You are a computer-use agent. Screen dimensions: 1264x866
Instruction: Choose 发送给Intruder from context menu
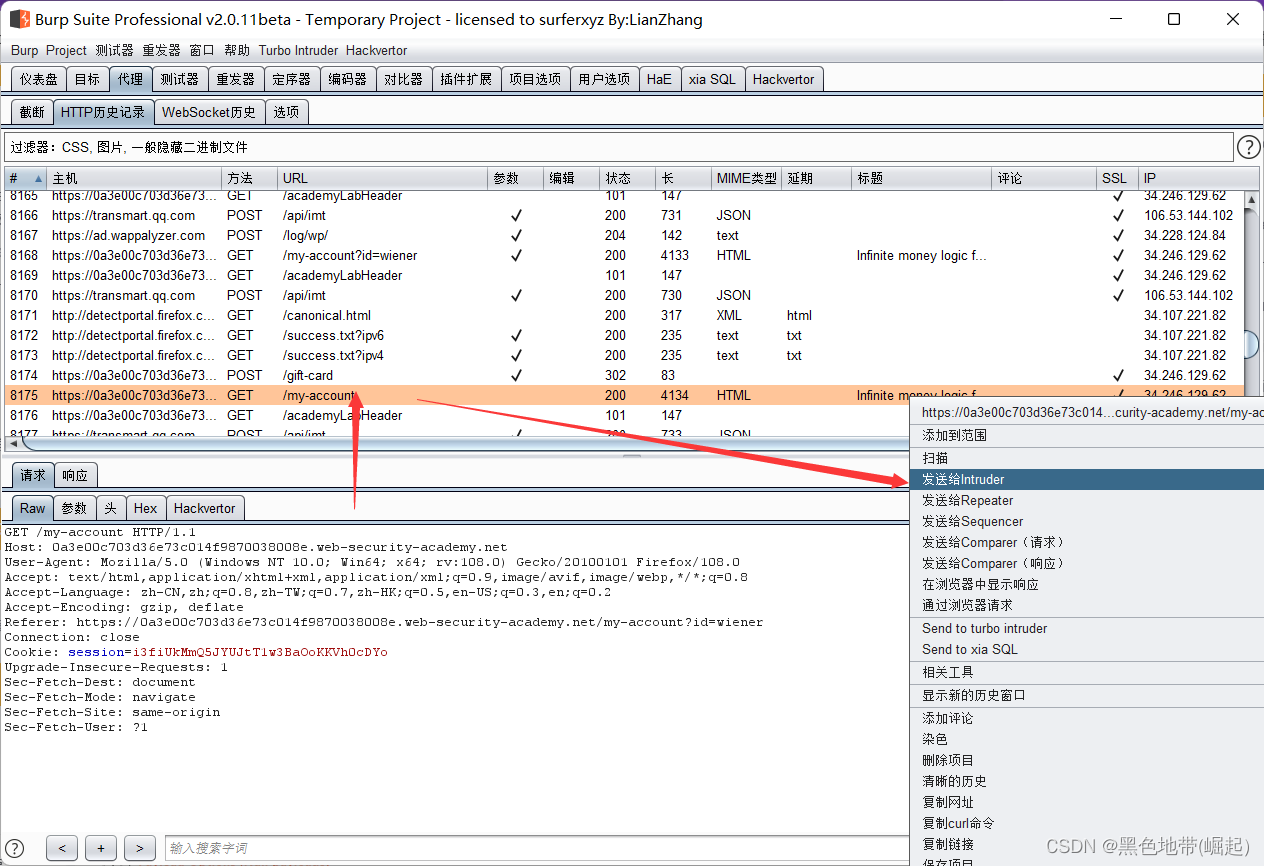click(1087, 480)
